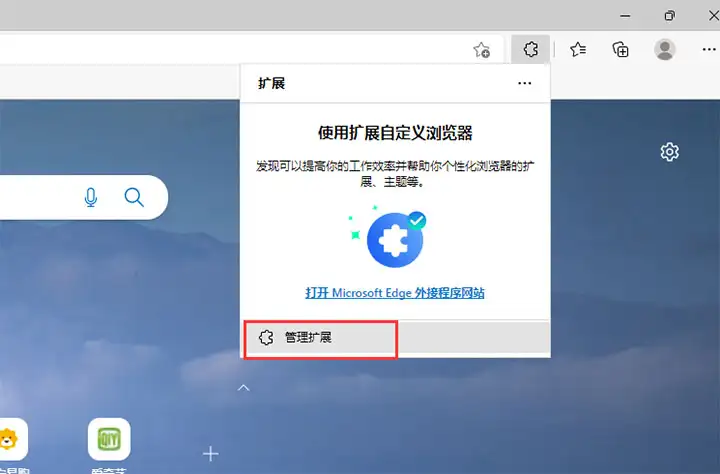Add this page to favorites star icon
This screenshot has height=474, width=720.
tap(482, 50)
